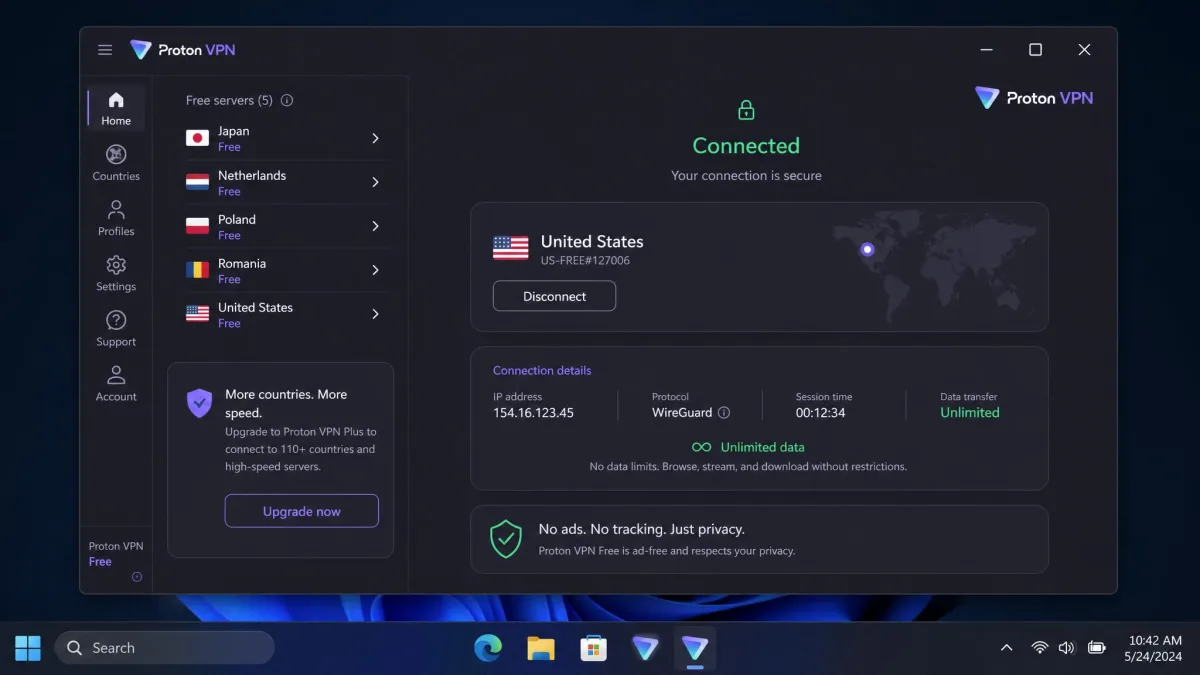Open Settings in the sidebar
This screenshot has height=675, width=1200.
click(x=116, y=273)
